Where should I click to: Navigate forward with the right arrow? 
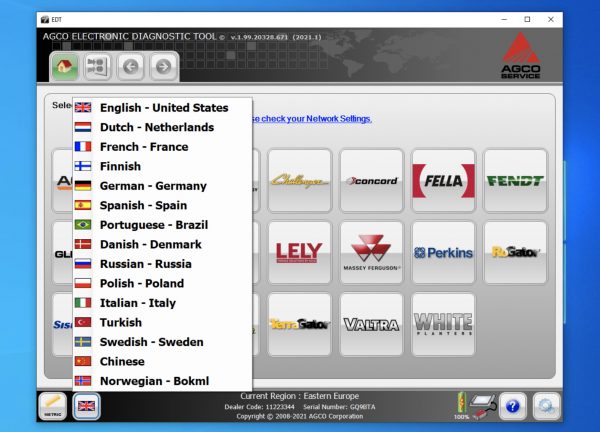[x=163, y=67]
